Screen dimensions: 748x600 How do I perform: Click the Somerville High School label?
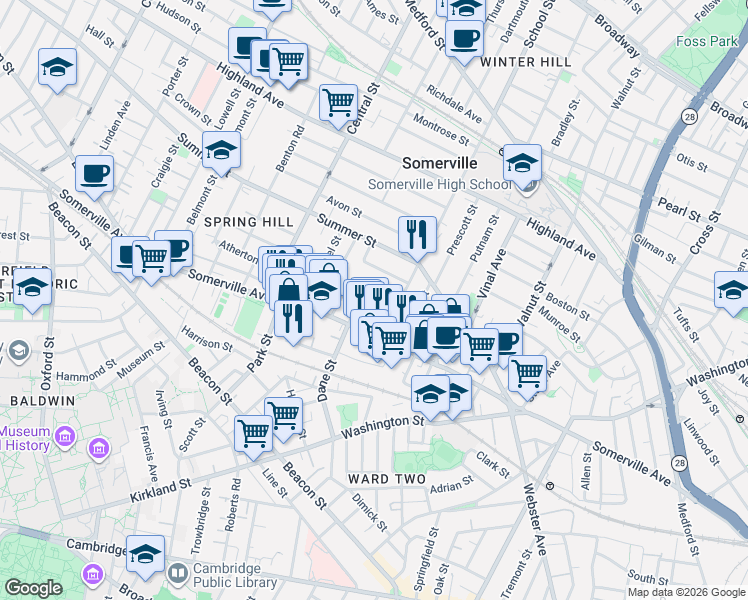point(439,185)
